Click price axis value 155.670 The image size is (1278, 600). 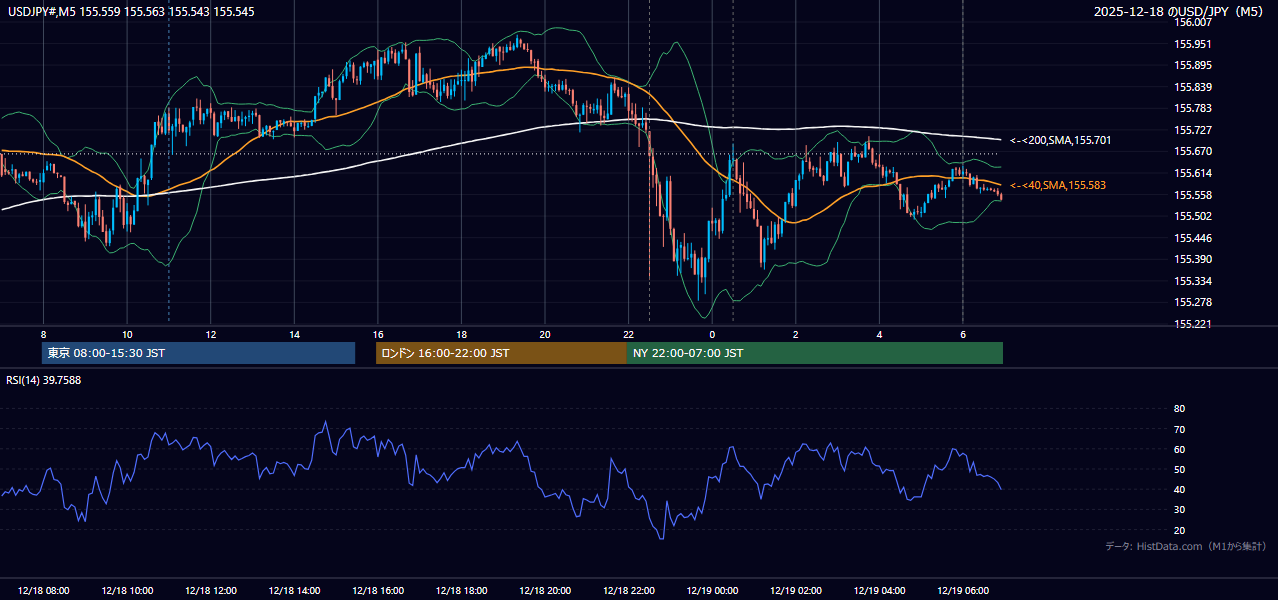(x=1192, y=151)
